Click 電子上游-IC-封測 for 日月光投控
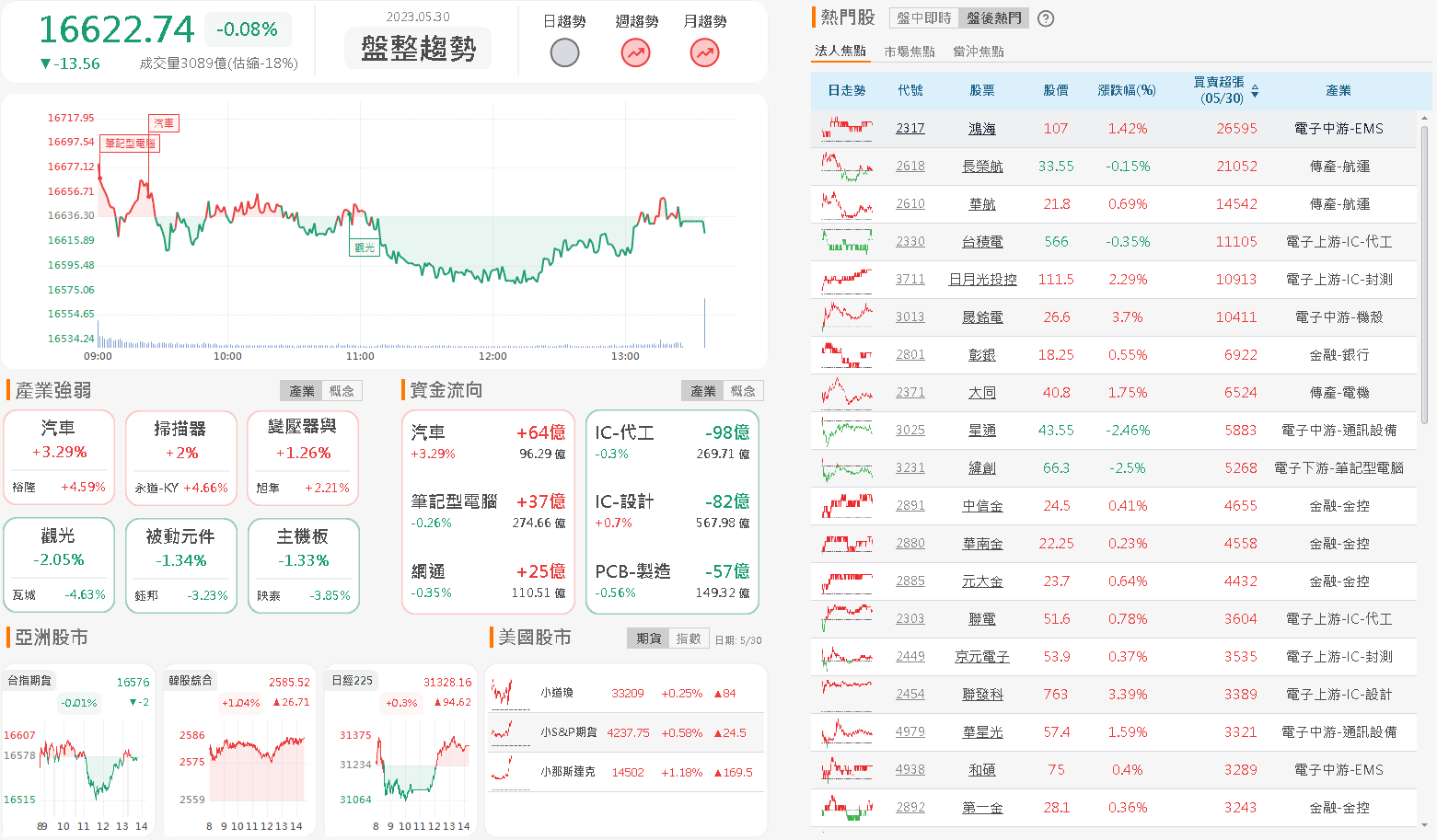 coord(1338,279)
